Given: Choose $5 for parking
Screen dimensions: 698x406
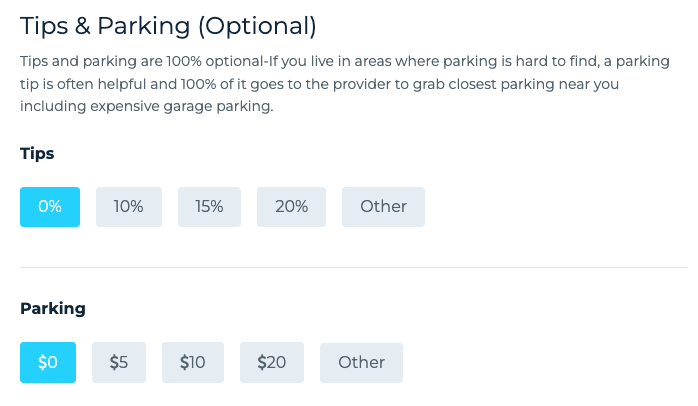Looking at the screenshot, I should (x=119, y=363).
